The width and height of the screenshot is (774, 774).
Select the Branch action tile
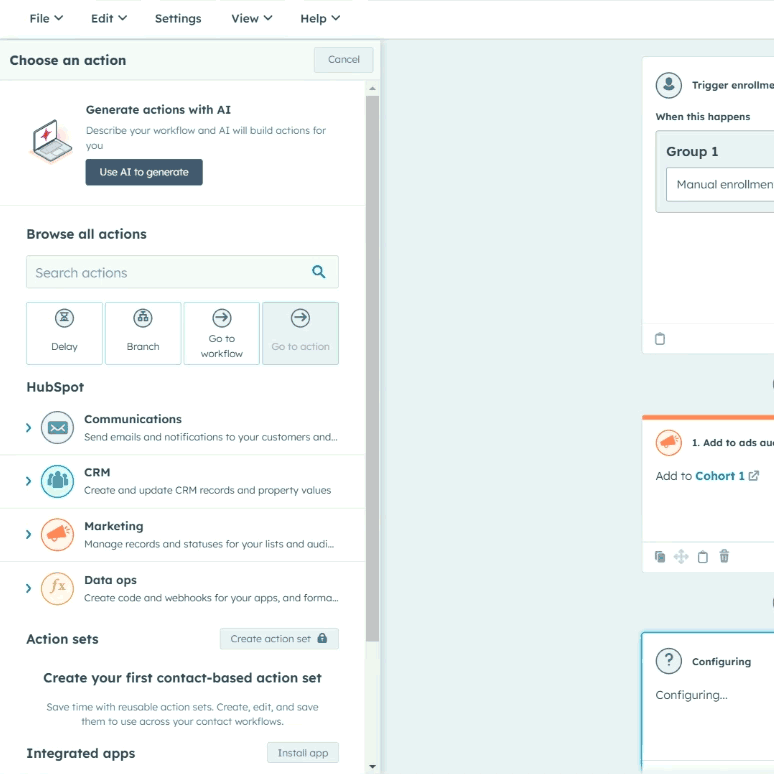(143, 333)
